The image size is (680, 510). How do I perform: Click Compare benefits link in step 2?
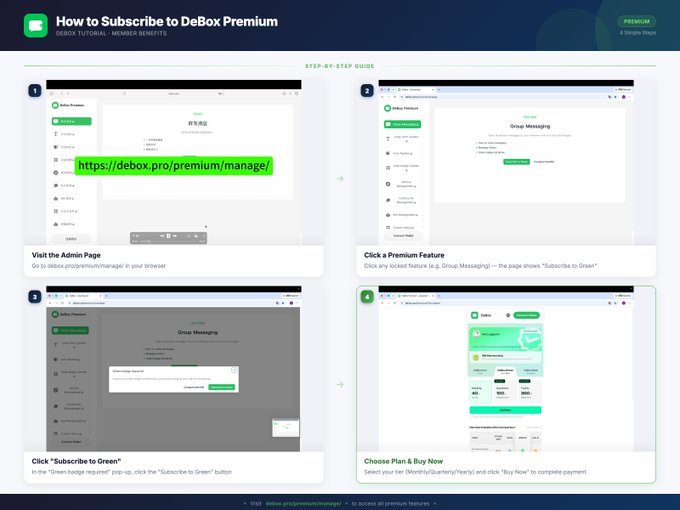coord(544,162)
